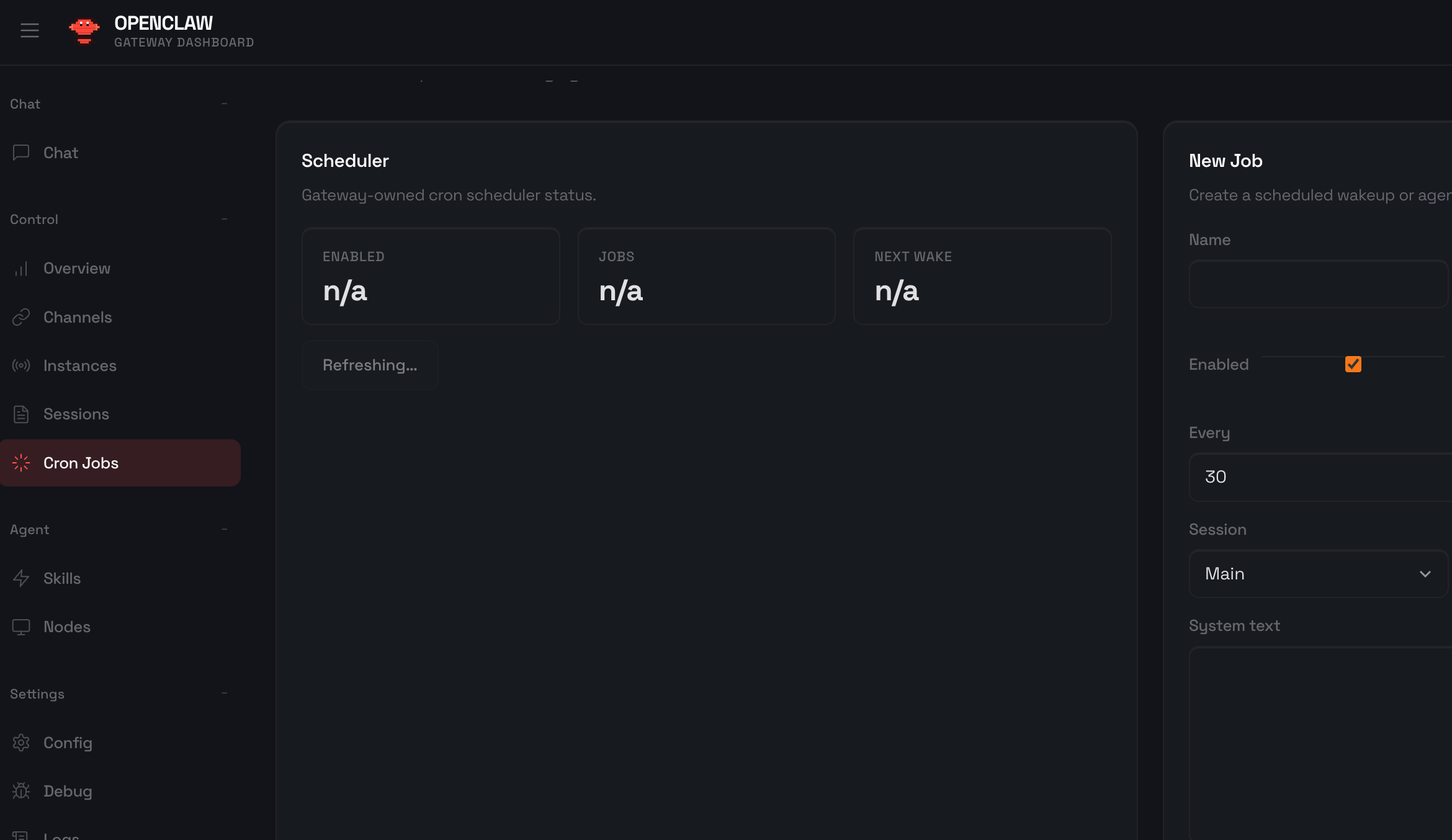Open the hamburger navigation menu
The width and height of the screenshot is (1452, 840).
[x=29, y=30]
